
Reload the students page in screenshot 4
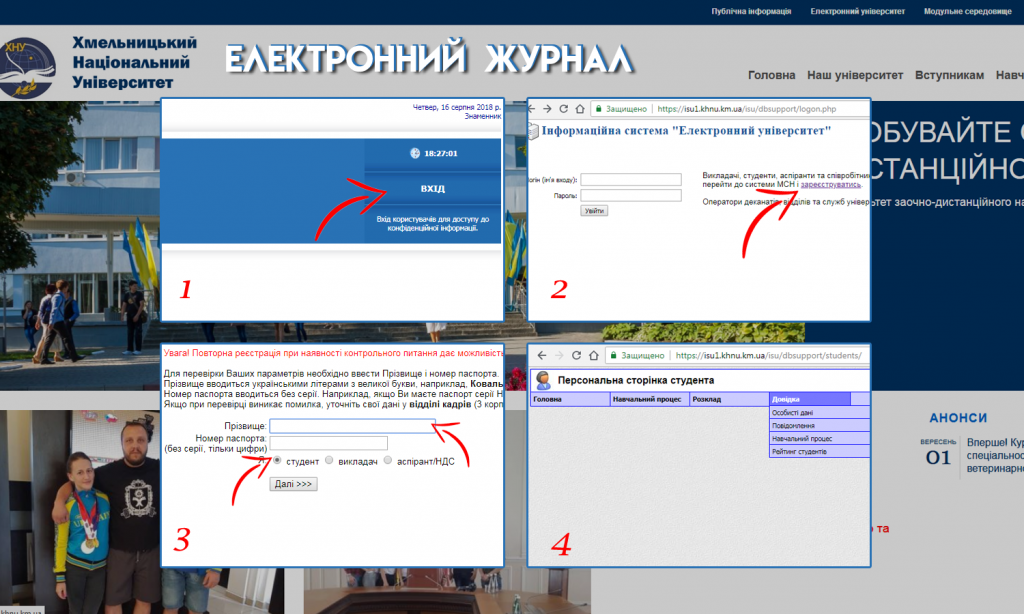(576, 355)
